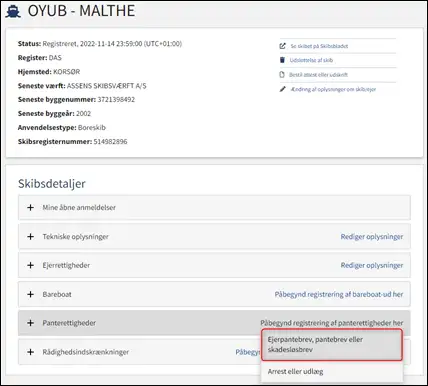
Task: Click Rediger oplysninger in Tekniske oplysninger row
Action: point(372,237)
